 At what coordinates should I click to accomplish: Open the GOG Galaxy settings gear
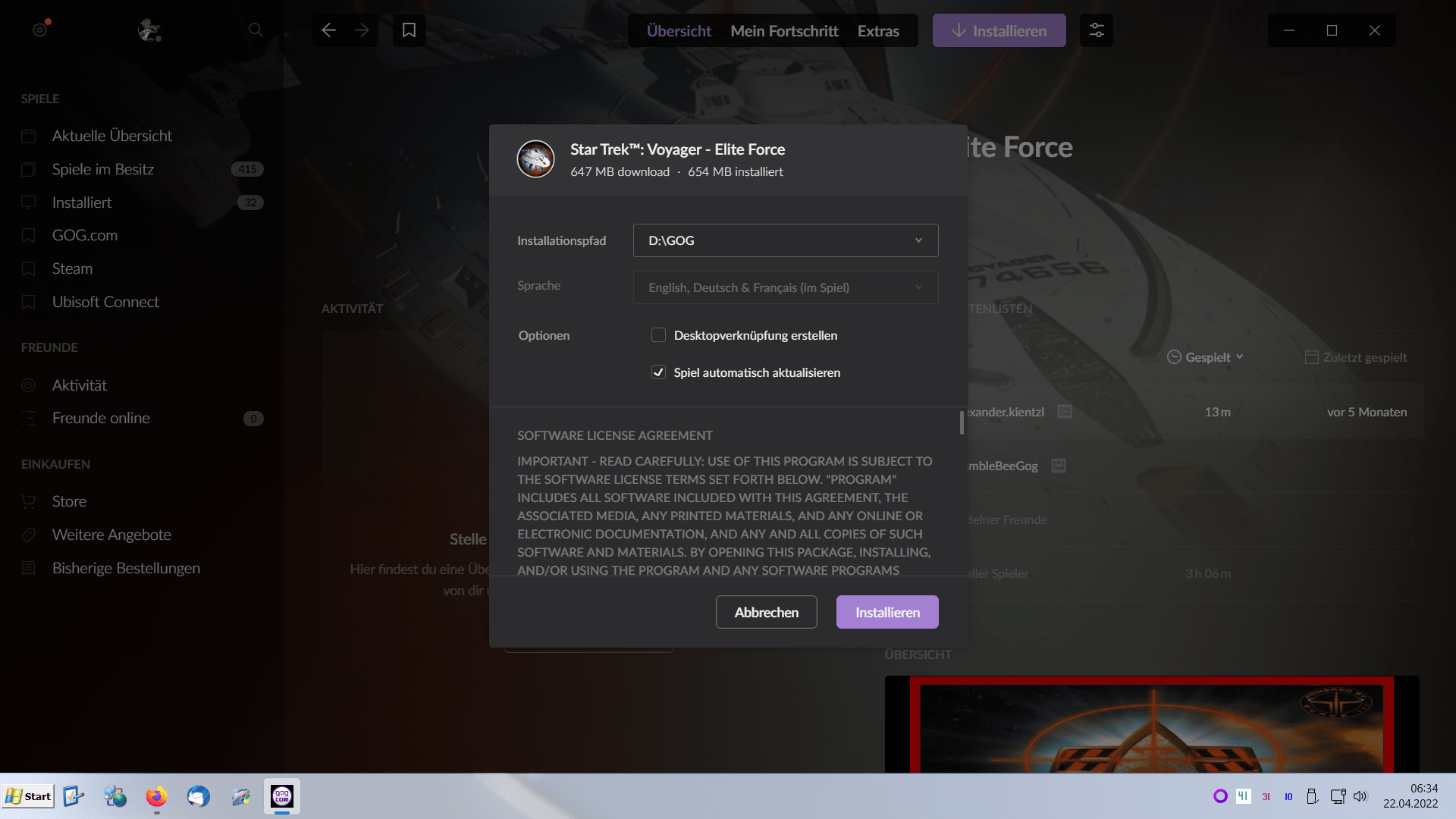pos(40,30)
